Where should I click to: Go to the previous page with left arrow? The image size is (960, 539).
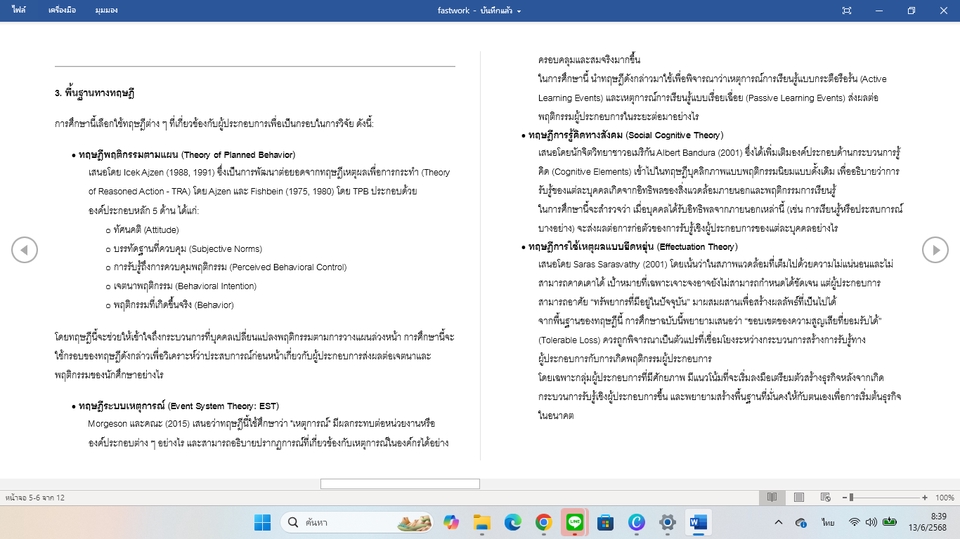[x=24, y=249]
